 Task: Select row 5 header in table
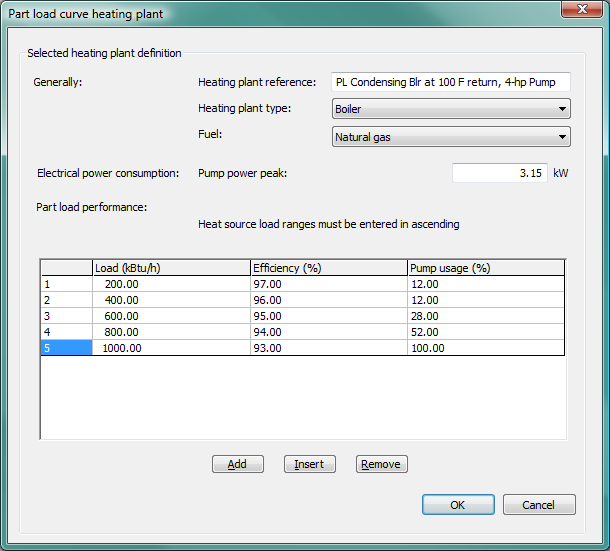[66, 348]
